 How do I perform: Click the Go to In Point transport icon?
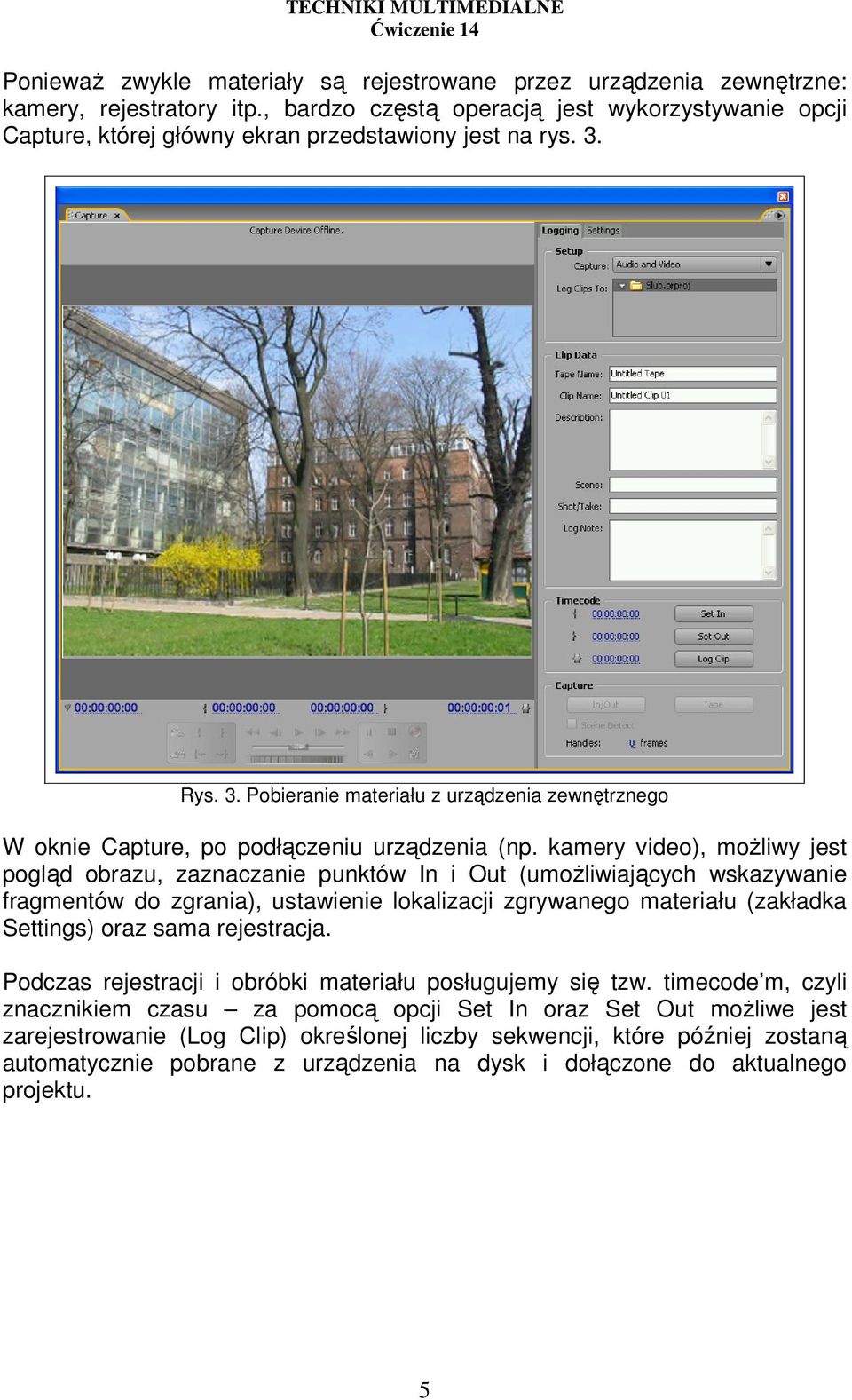point(200,755)
